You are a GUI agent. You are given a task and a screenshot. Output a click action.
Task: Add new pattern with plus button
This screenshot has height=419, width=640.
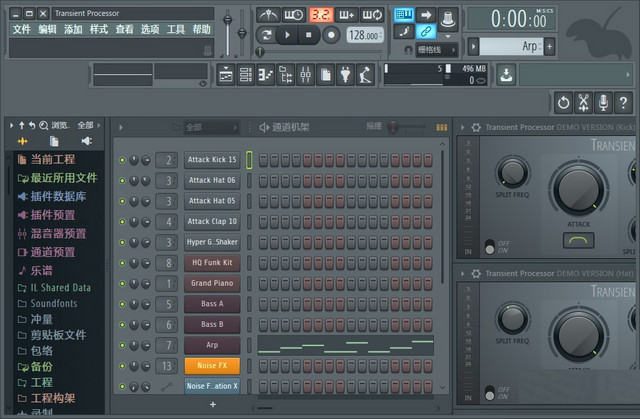[x=549, y=46]
